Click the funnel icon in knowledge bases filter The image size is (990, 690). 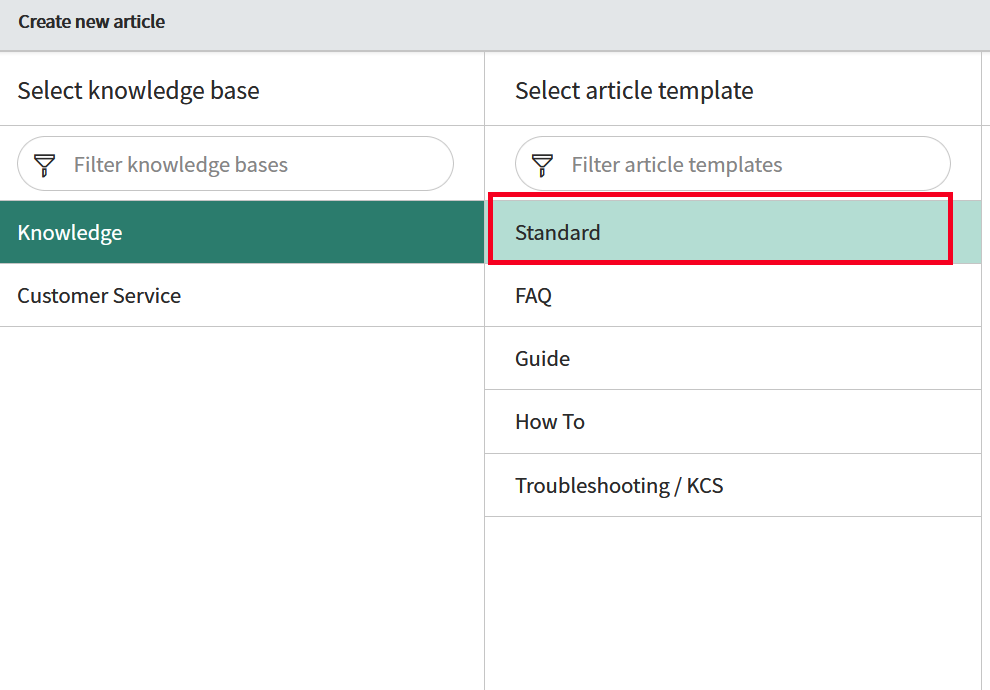pos(44,165)
